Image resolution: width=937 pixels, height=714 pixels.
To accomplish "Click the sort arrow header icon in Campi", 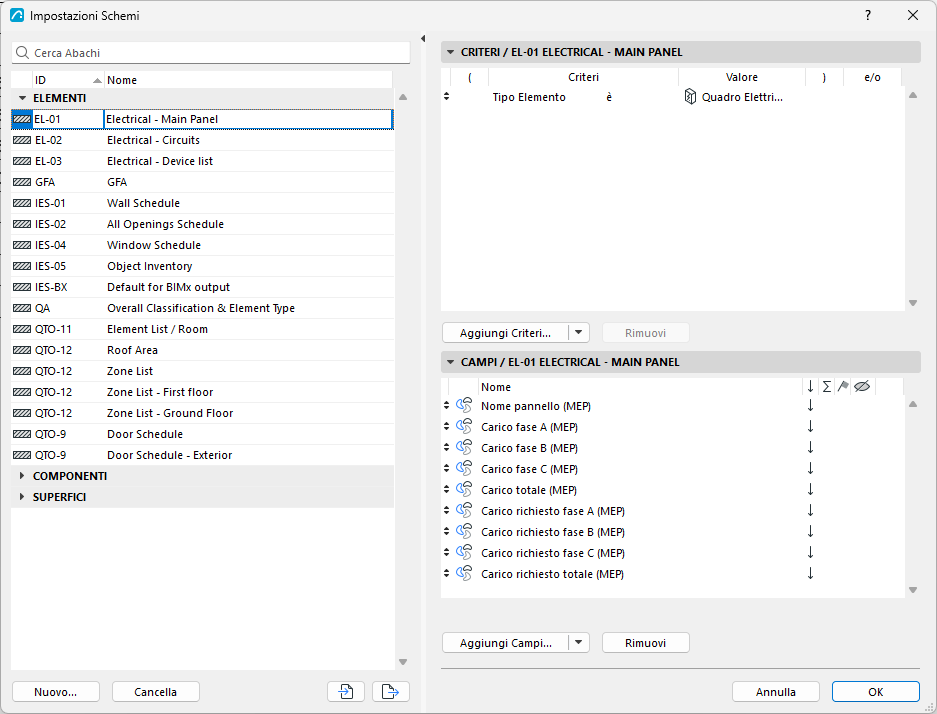I will 810,387.
